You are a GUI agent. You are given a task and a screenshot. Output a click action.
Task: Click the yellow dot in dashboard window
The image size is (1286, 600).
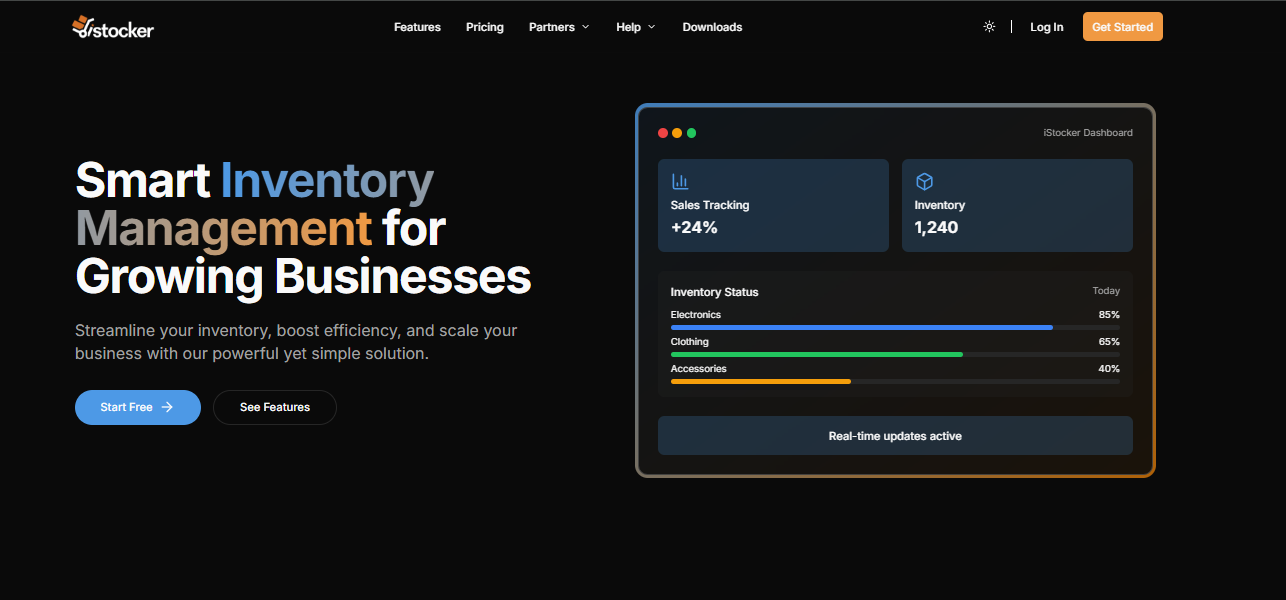[x=677, y=133]
